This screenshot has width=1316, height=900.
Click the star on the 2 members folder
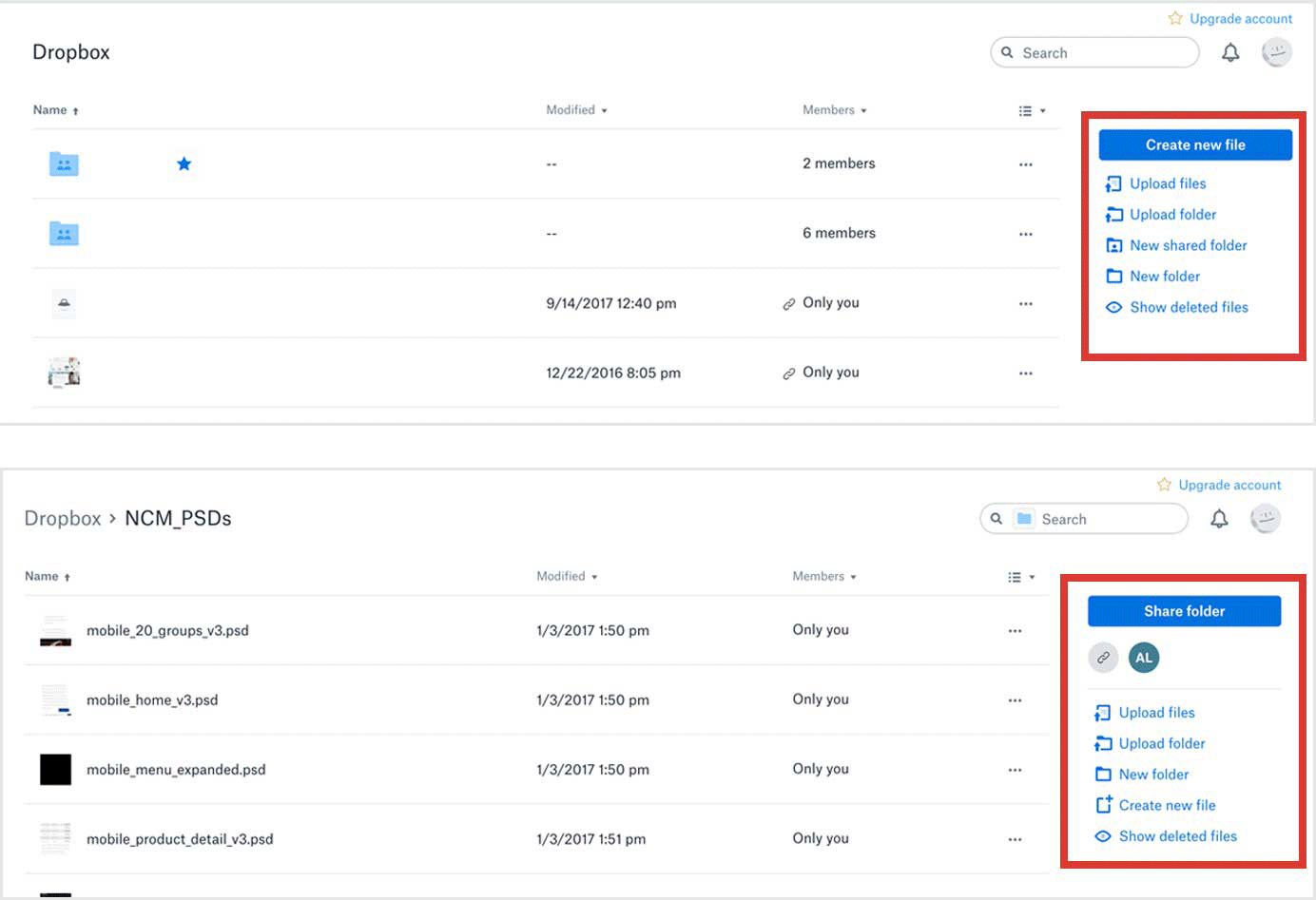click(x=184, y=163)
